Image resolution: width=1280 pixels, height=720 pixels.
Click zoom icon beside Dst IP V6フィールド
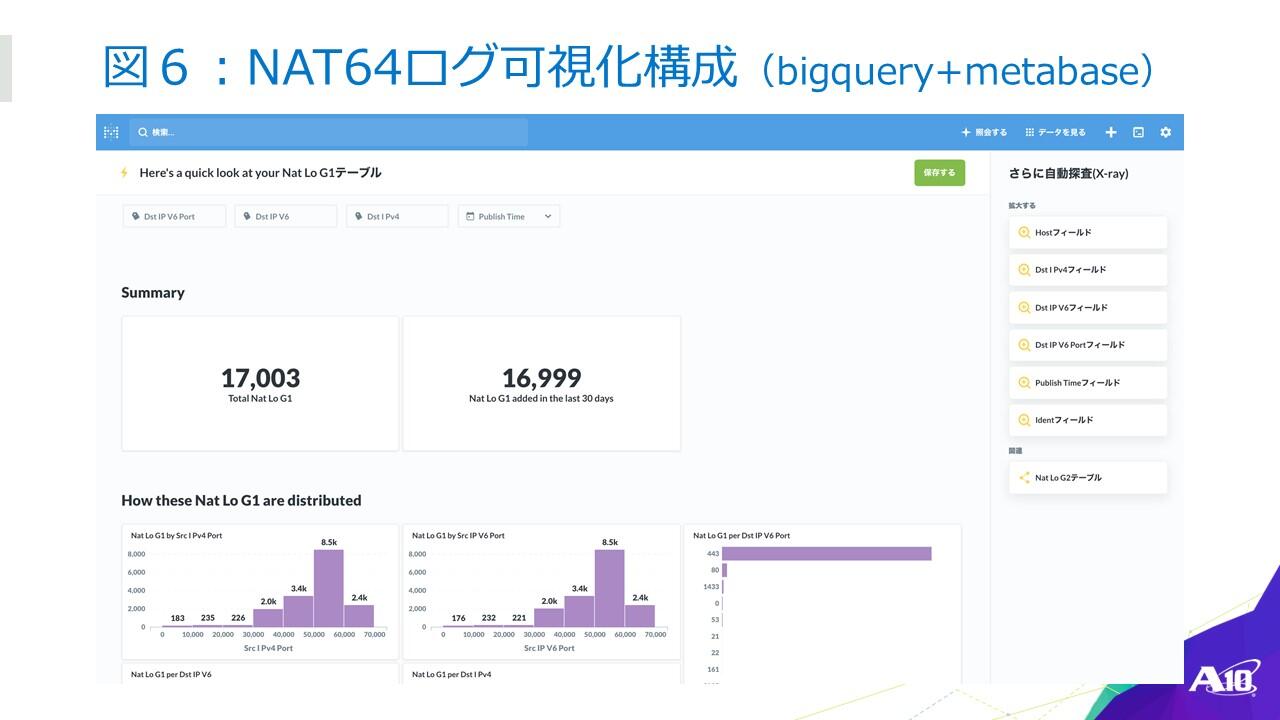pos(1024,307)
